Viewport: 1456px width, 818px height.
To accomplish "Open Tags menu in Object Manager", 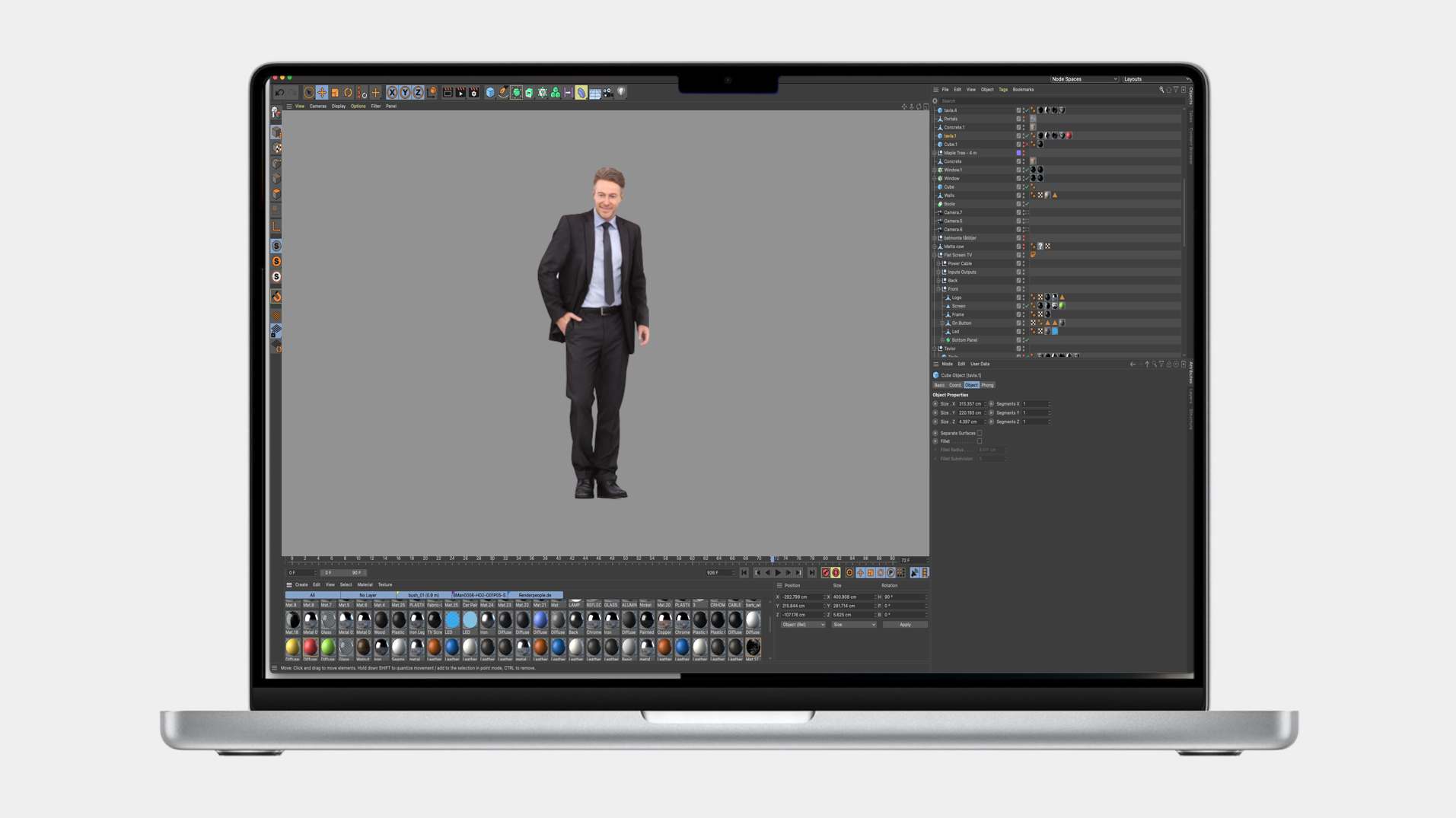I will pyautogui.click(x=1003, y=90).
